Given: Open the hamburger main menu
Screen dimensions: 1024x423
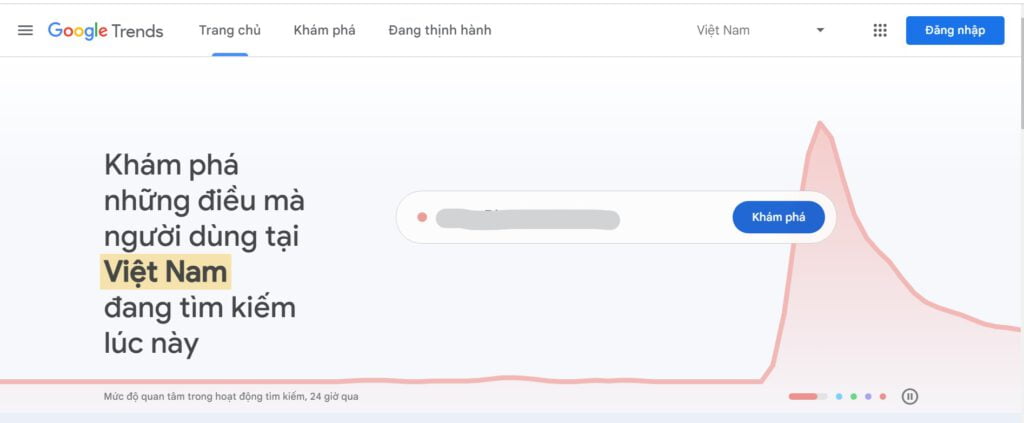Looking at the screenshot, I should tap(25, 30).
